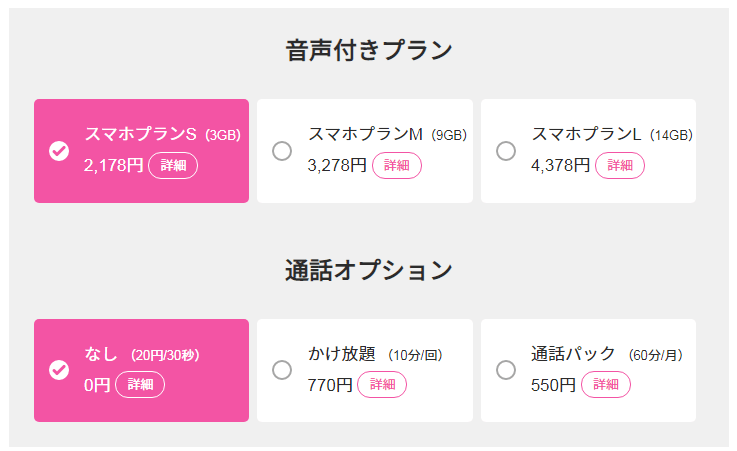Click the 550円 price text
This screenshot has width=737, height=451.
[553, 385]
